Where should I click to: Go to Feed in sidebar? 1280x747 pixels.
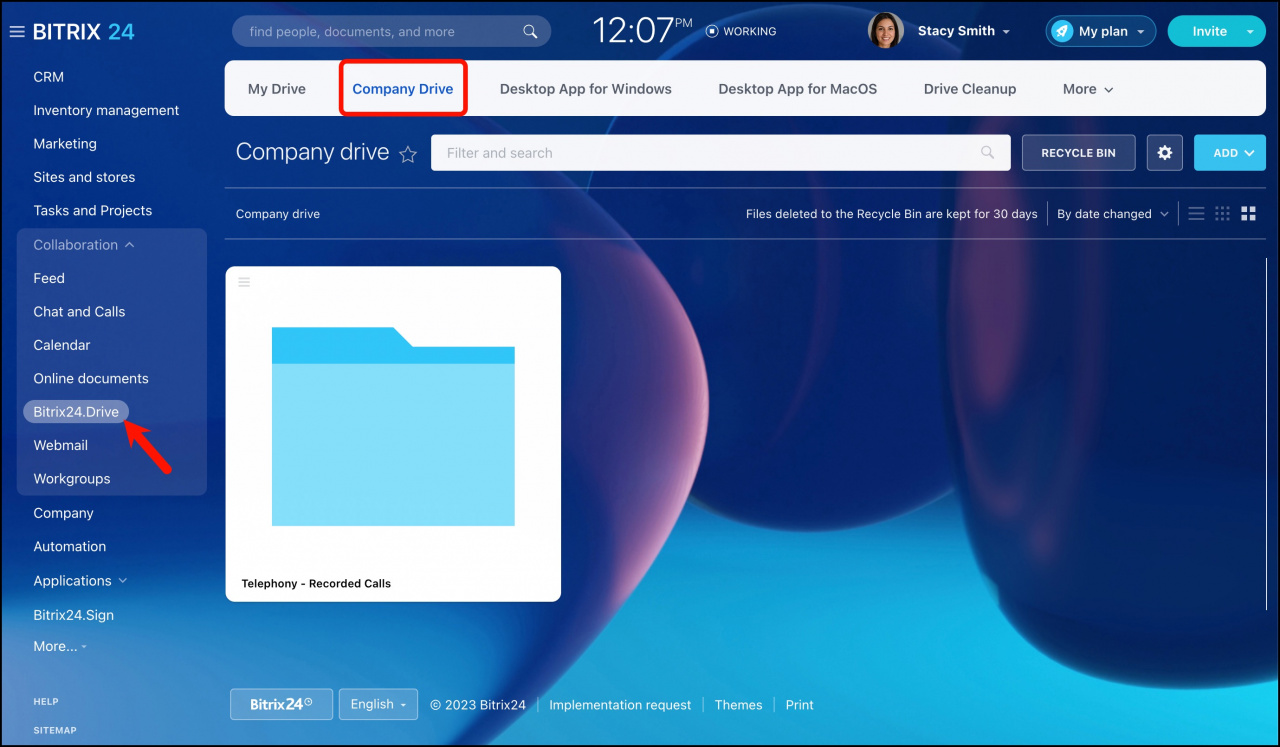pyautogui.click(x=49, y=279)
